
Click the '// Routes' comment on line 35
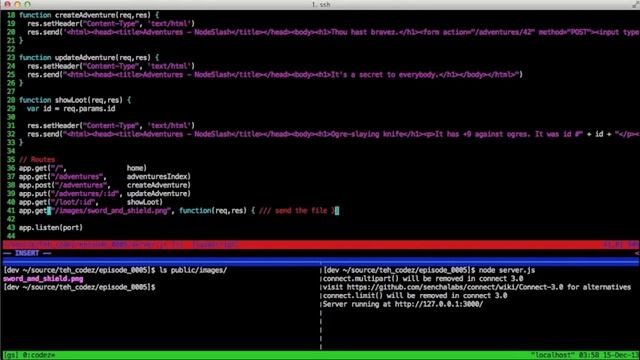(x=37, y=160)
